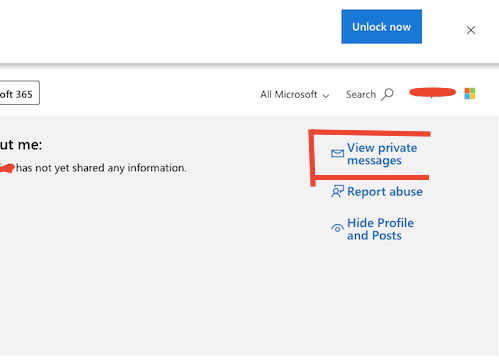Click 'and Posts' text in hide link
The width and height of the screenshot is (499, 360).
pyautogui.click(x=374, y=236)
